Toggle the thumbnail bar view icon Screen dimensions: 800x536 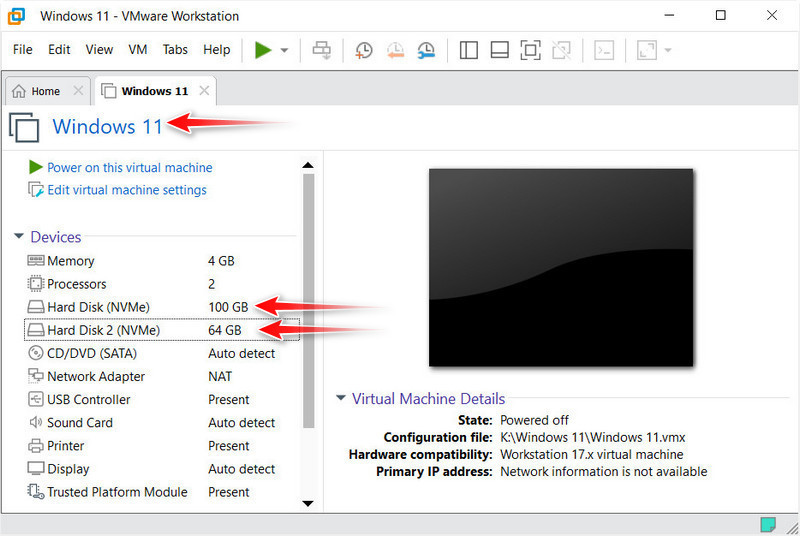(x=499, y=50)
